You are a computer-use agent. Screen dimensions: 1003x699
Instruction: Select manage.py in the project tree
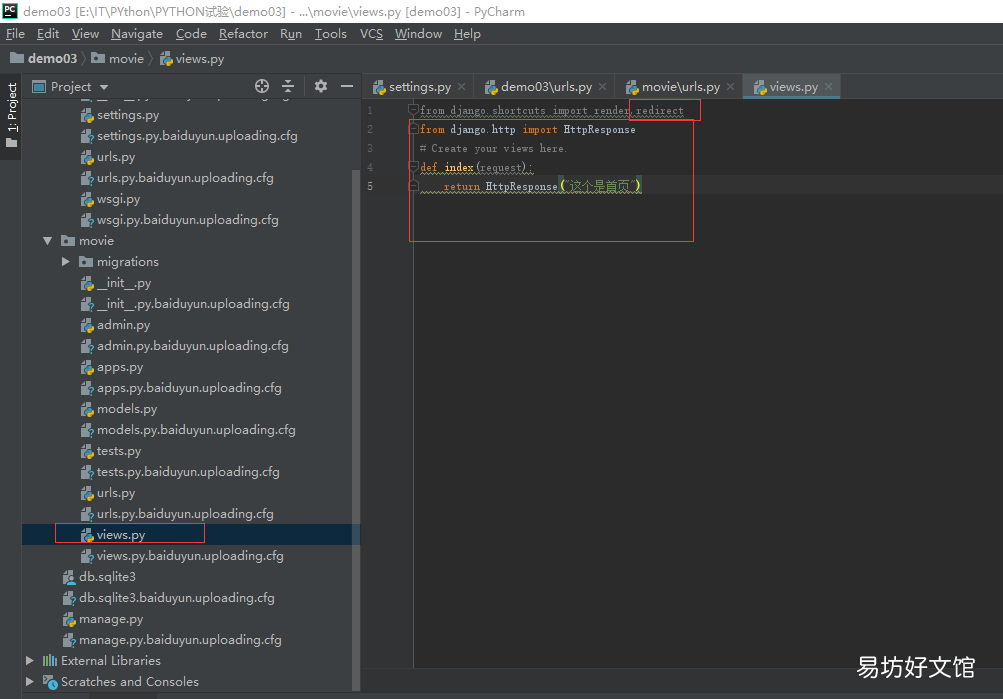(x=103, y=619)
